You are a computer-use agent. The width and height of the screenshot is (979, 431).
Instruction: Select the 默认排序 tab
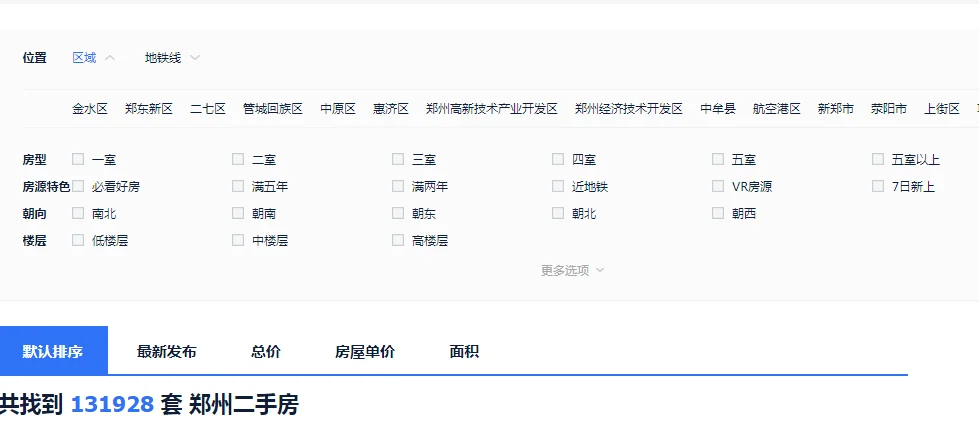[x=54, y=350]
